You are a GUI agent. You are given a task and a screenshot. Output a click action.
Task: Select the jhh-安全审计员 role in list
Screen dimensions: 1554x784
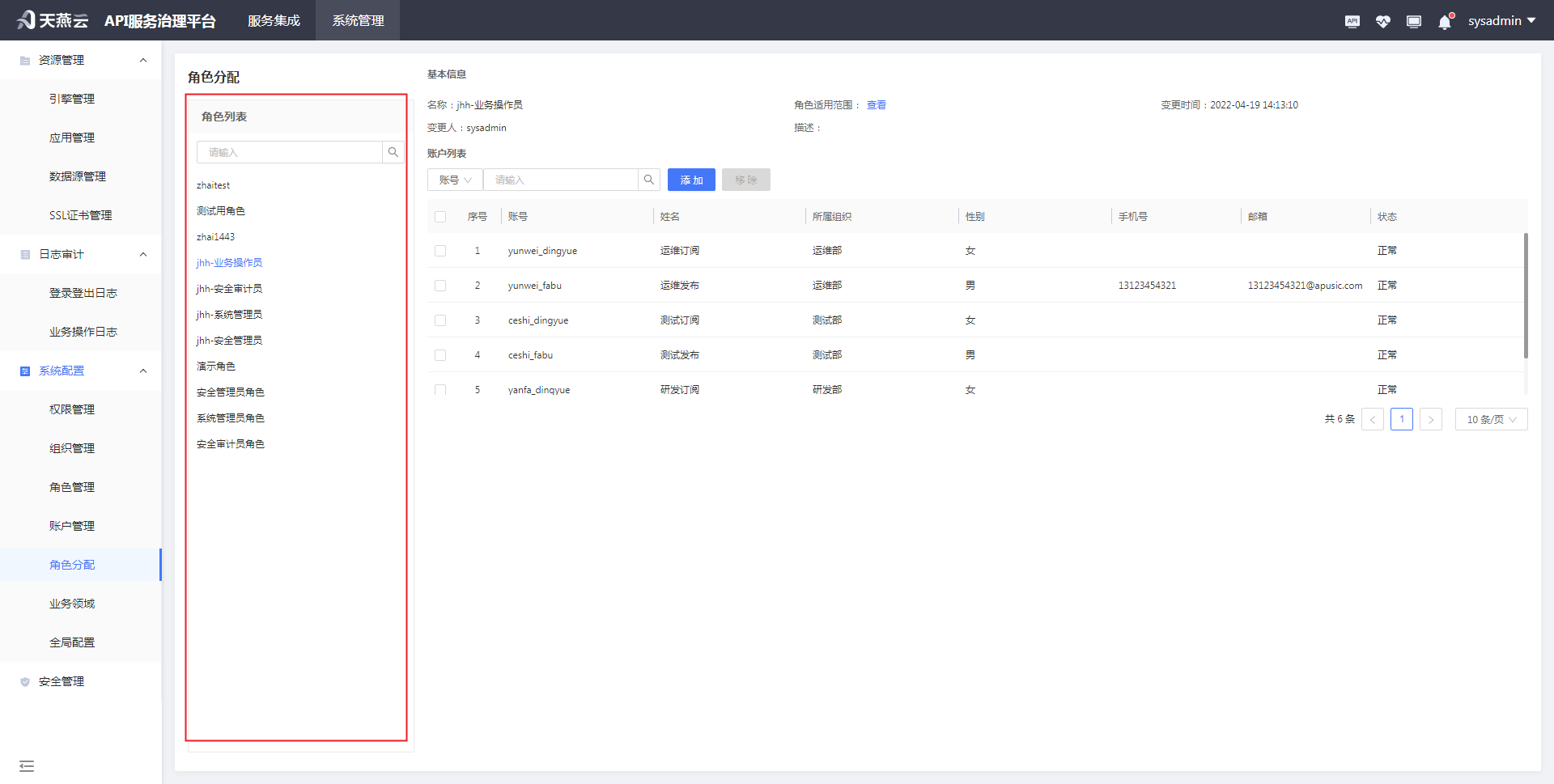tap(229, 289)
